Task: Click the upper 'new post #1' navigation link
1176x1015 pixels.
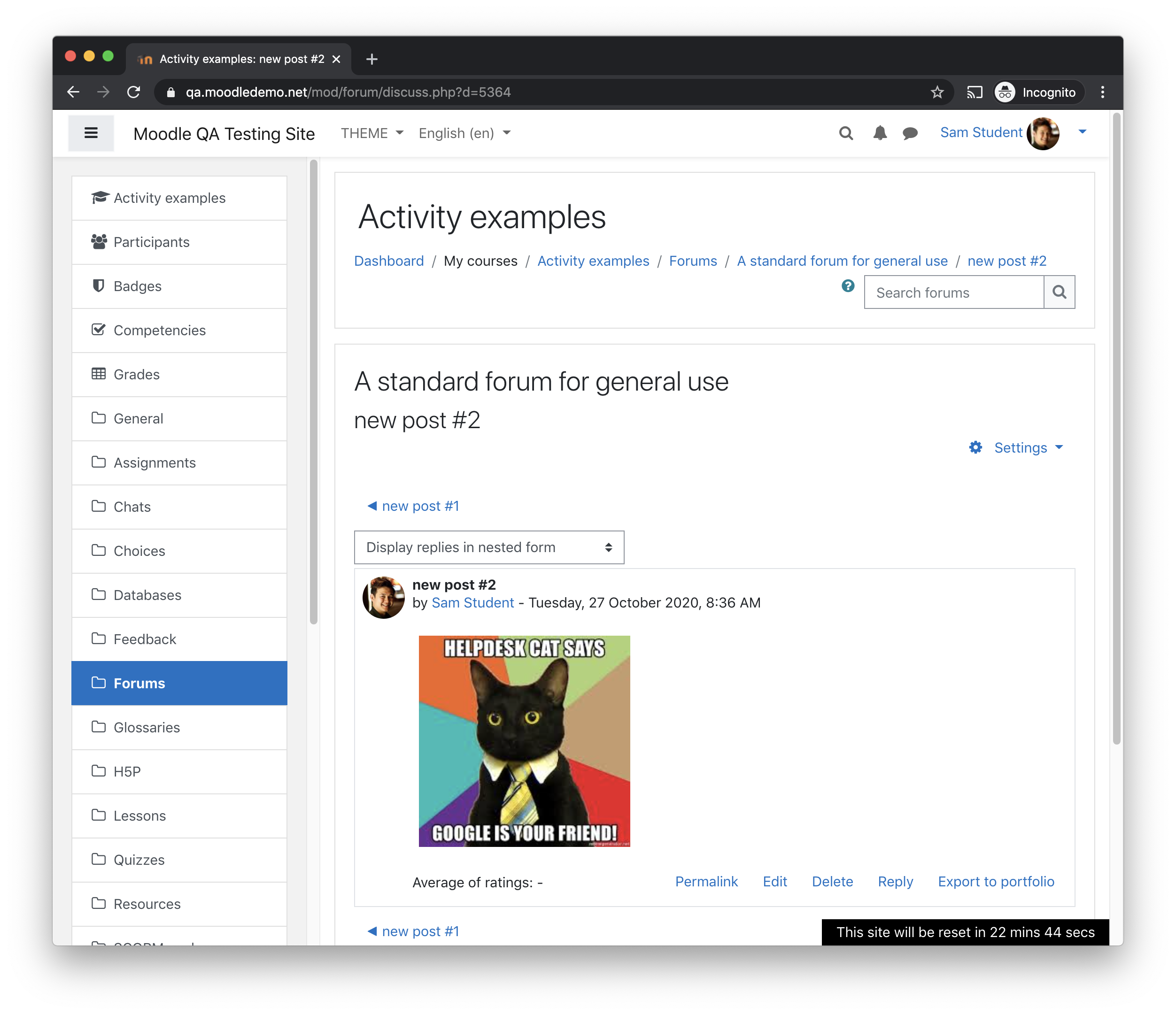Action: [x=413, y=506]
